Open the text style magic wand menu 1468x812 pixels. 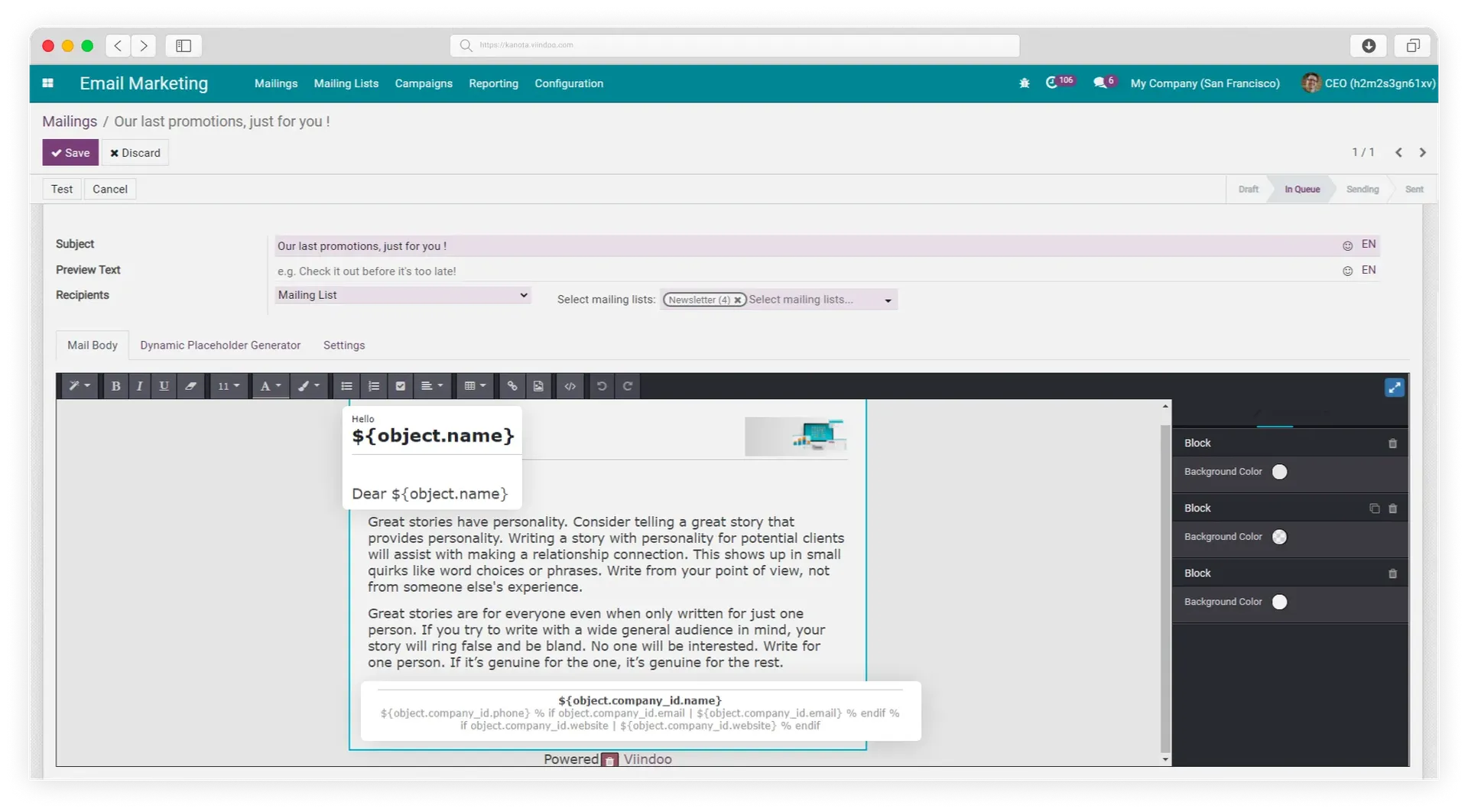[x=79, y=386]
